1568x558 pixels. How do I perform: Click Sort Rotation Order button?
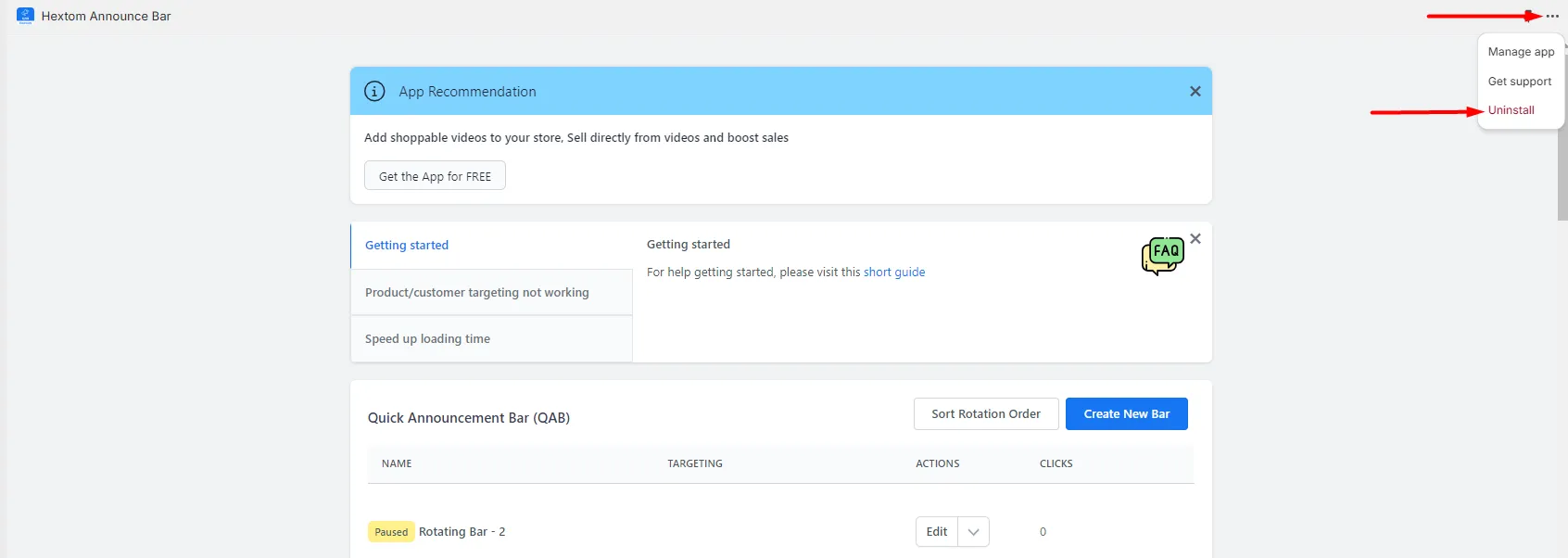pyautogui.click(x=986, y=414)
